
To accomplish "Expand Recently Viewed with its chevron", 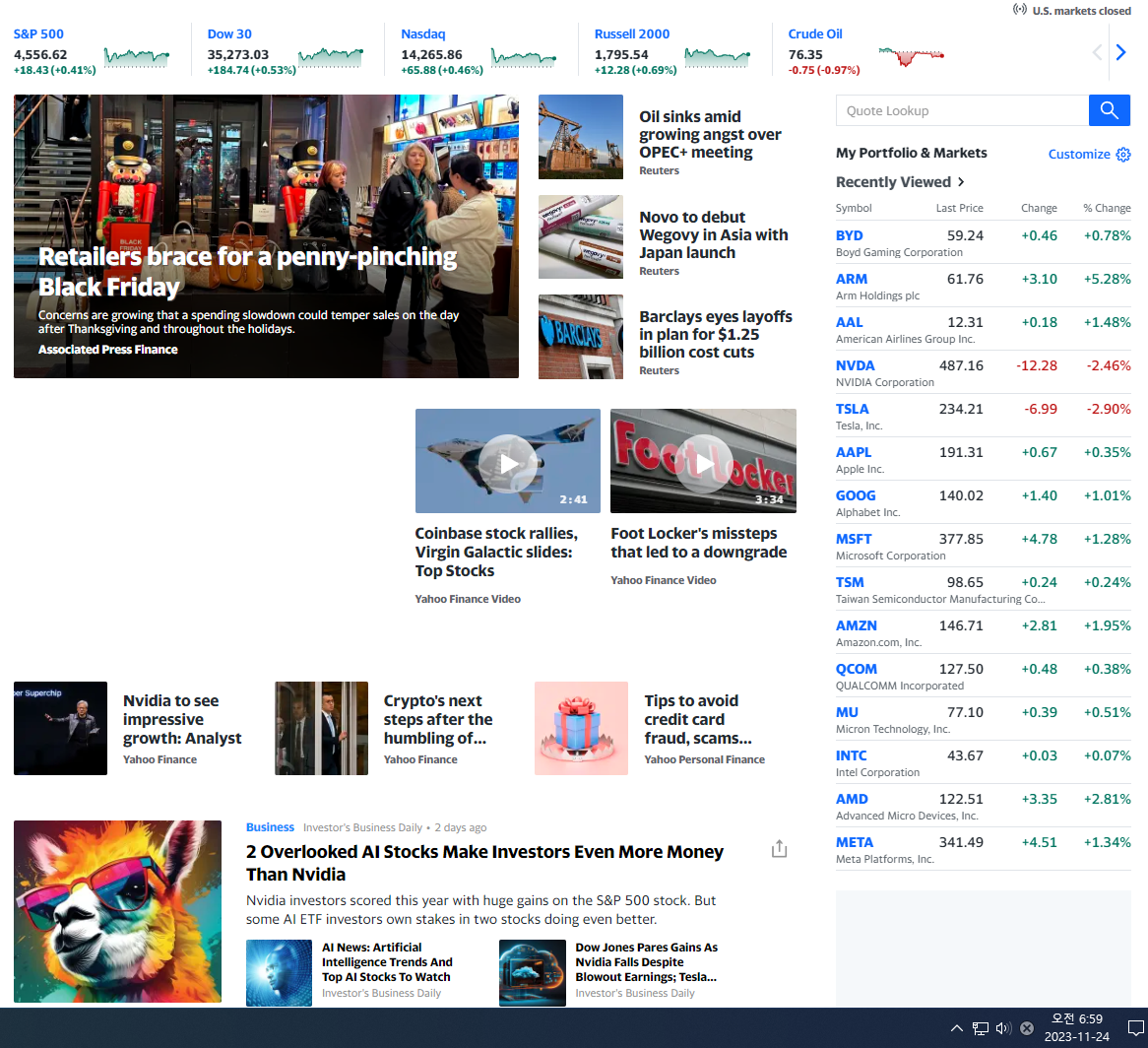I will pyautogui.click(x=961, y=181).
